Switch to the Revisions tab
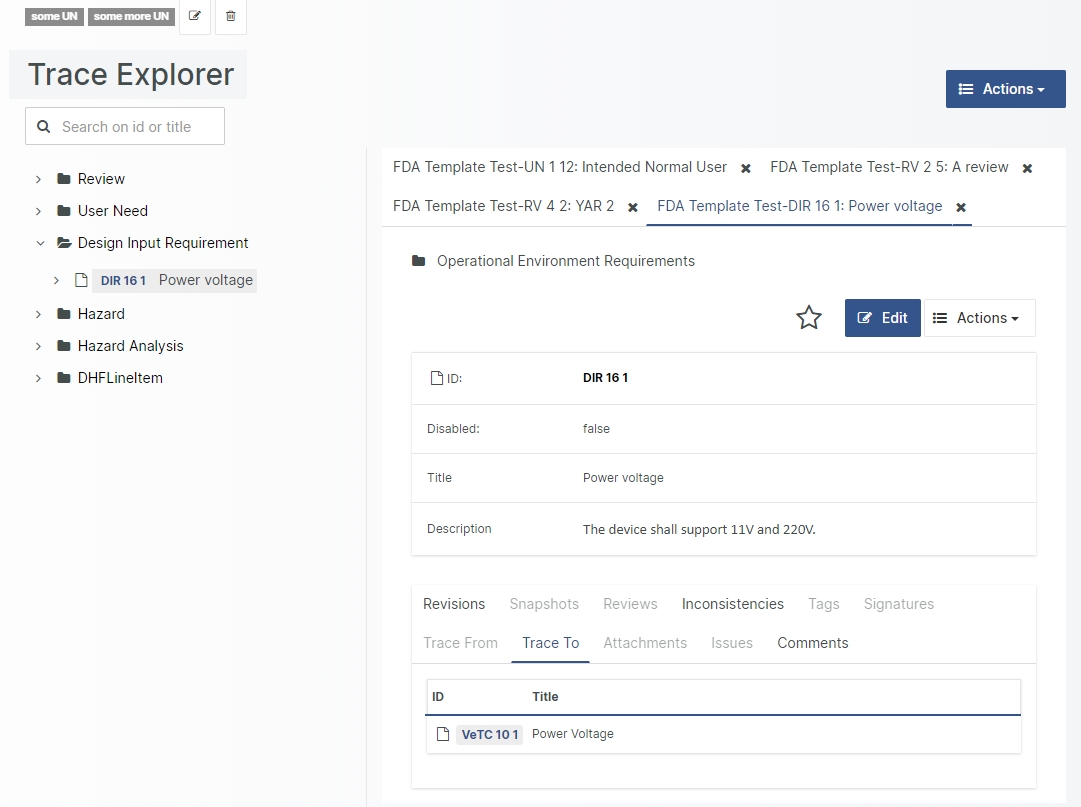This screenshot has width=1081, height=807. coord(454,604)
